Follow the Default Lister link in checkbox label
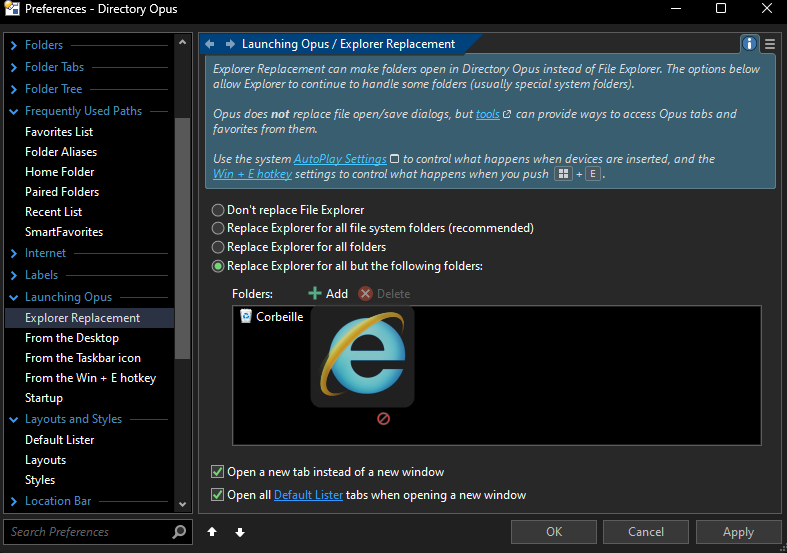787x553 pixels. 308,495
